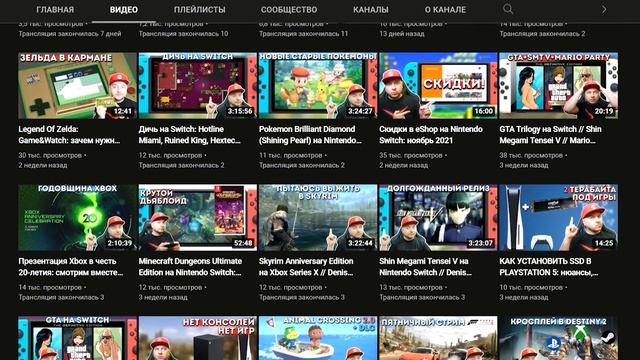The height and width of the screenshot is (360, 640).
Task: Play the НОВЫЕ СТАРЫЕ ПОКЕМОНЫ thumbnail
Action: (318, 86)
